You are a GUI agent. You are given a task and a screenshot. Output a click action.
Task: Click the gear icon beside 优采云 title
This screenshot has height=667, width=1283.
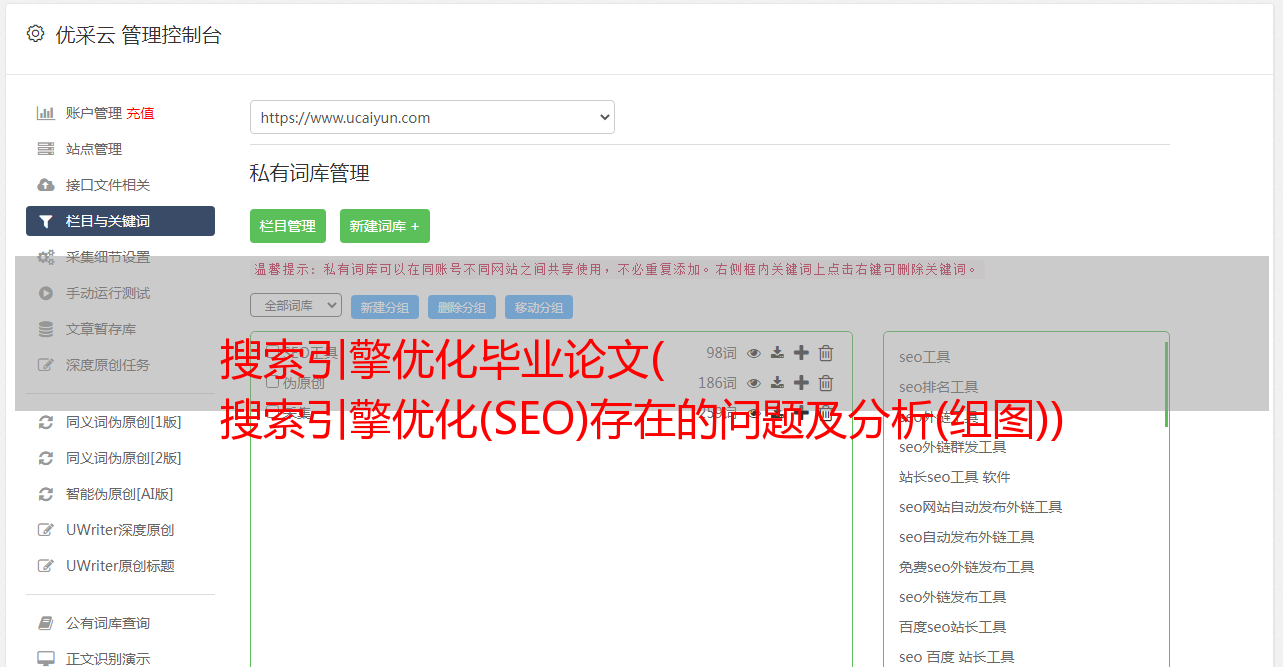click(36, 34)
